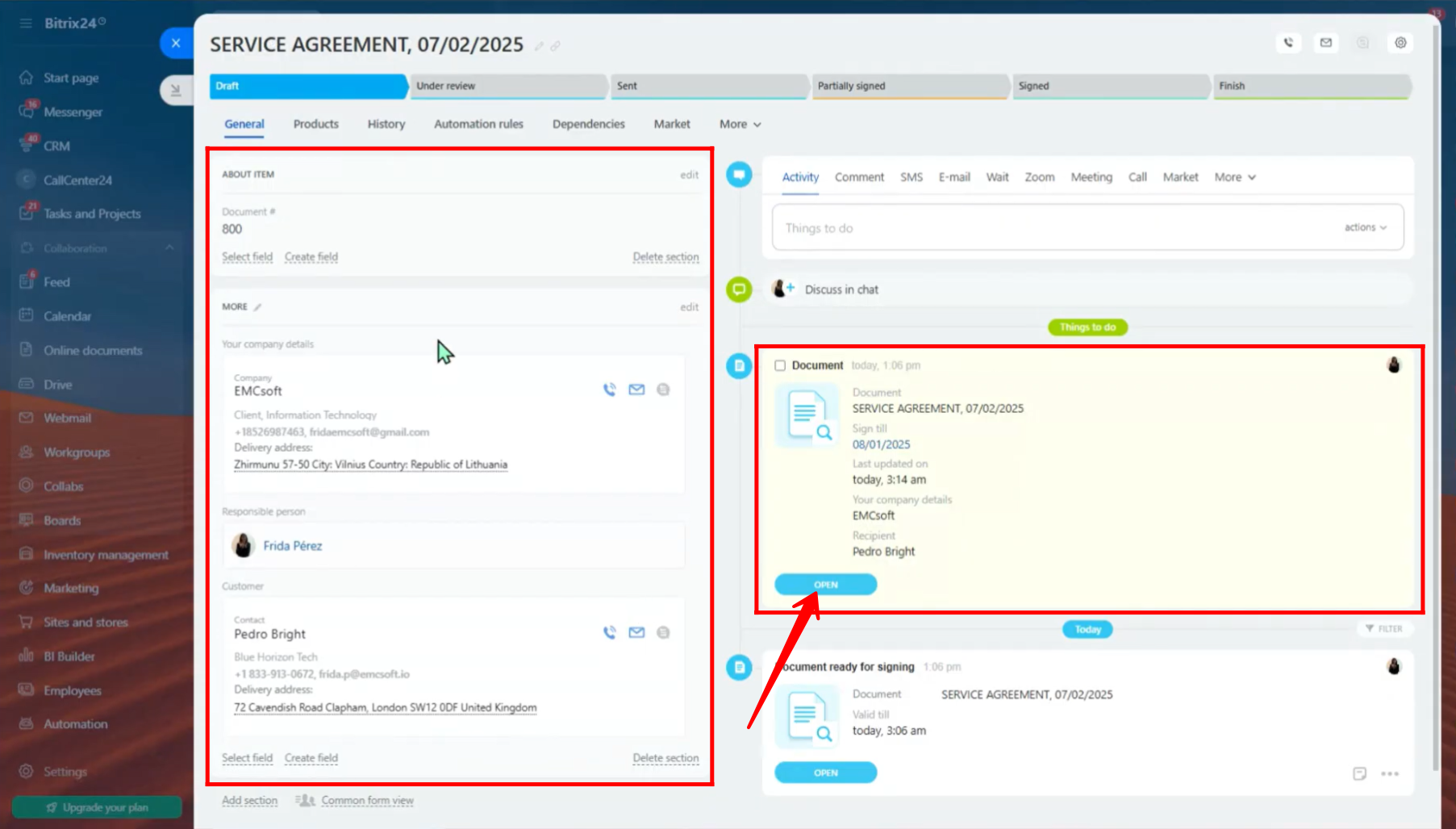Open the Automation rules tab

(478, 124)
